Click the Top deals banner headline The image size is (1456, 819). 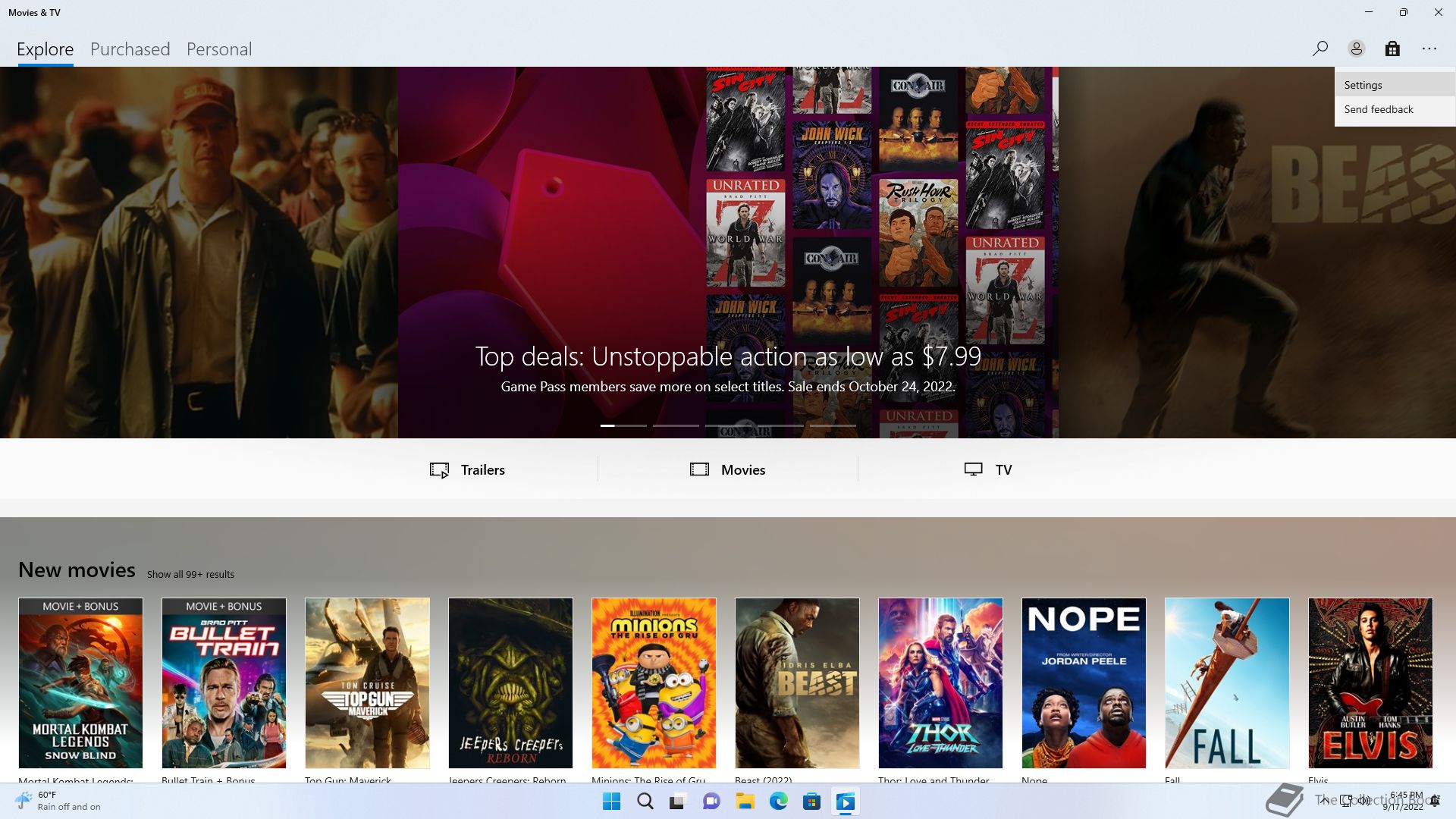point(728,356)
